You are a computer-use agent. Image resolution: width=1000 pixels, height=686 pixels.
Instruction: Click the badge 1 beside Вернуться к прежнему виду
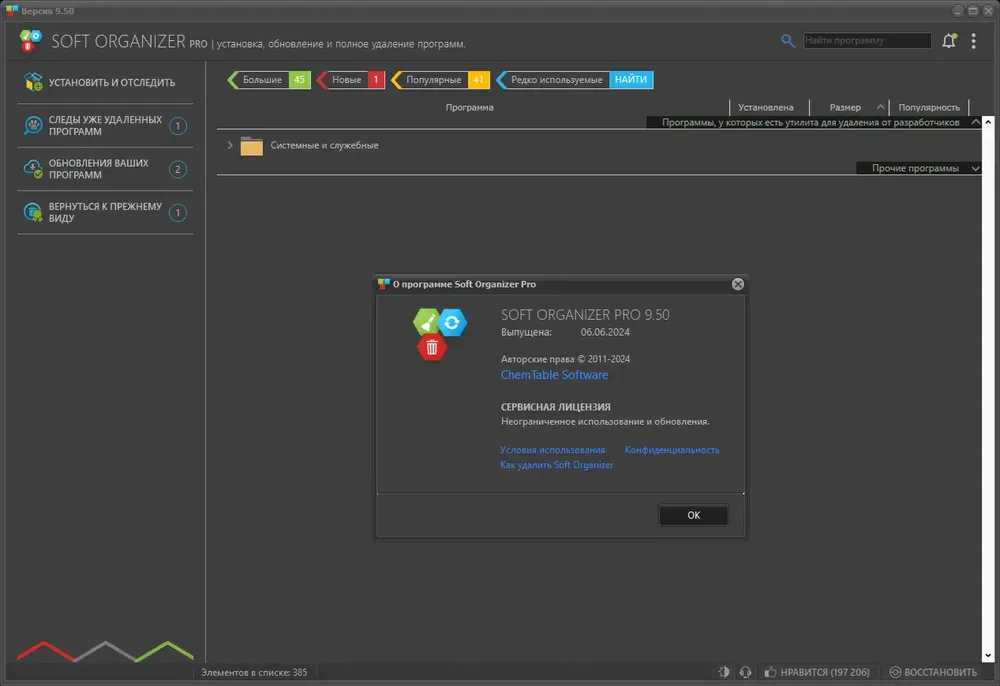click(x=178, y=212)
